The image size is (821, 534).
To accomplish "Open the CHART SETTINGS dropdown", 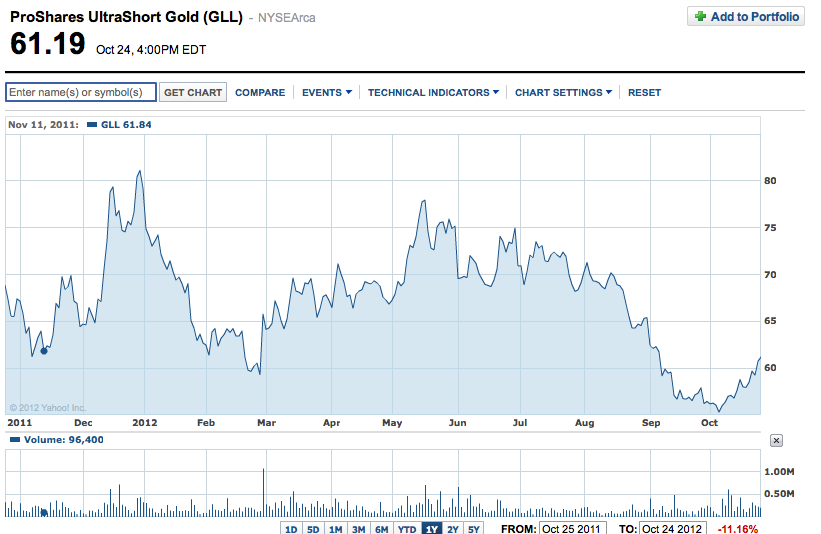I will click(563, 93).
